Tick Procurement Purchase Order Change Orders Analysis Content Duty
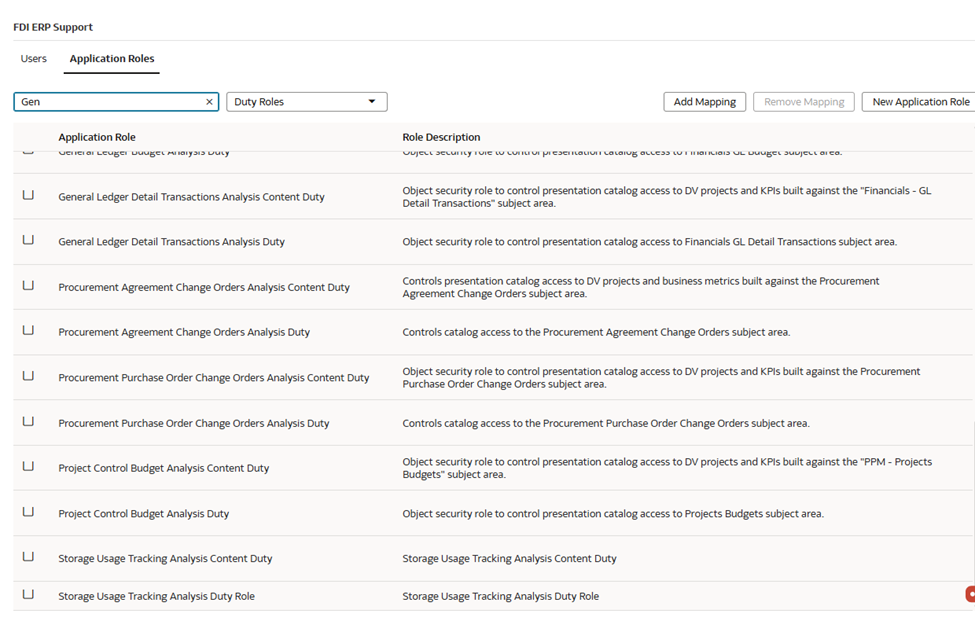The width and height of the screenshot is (975, 621). tap(28, 377)
